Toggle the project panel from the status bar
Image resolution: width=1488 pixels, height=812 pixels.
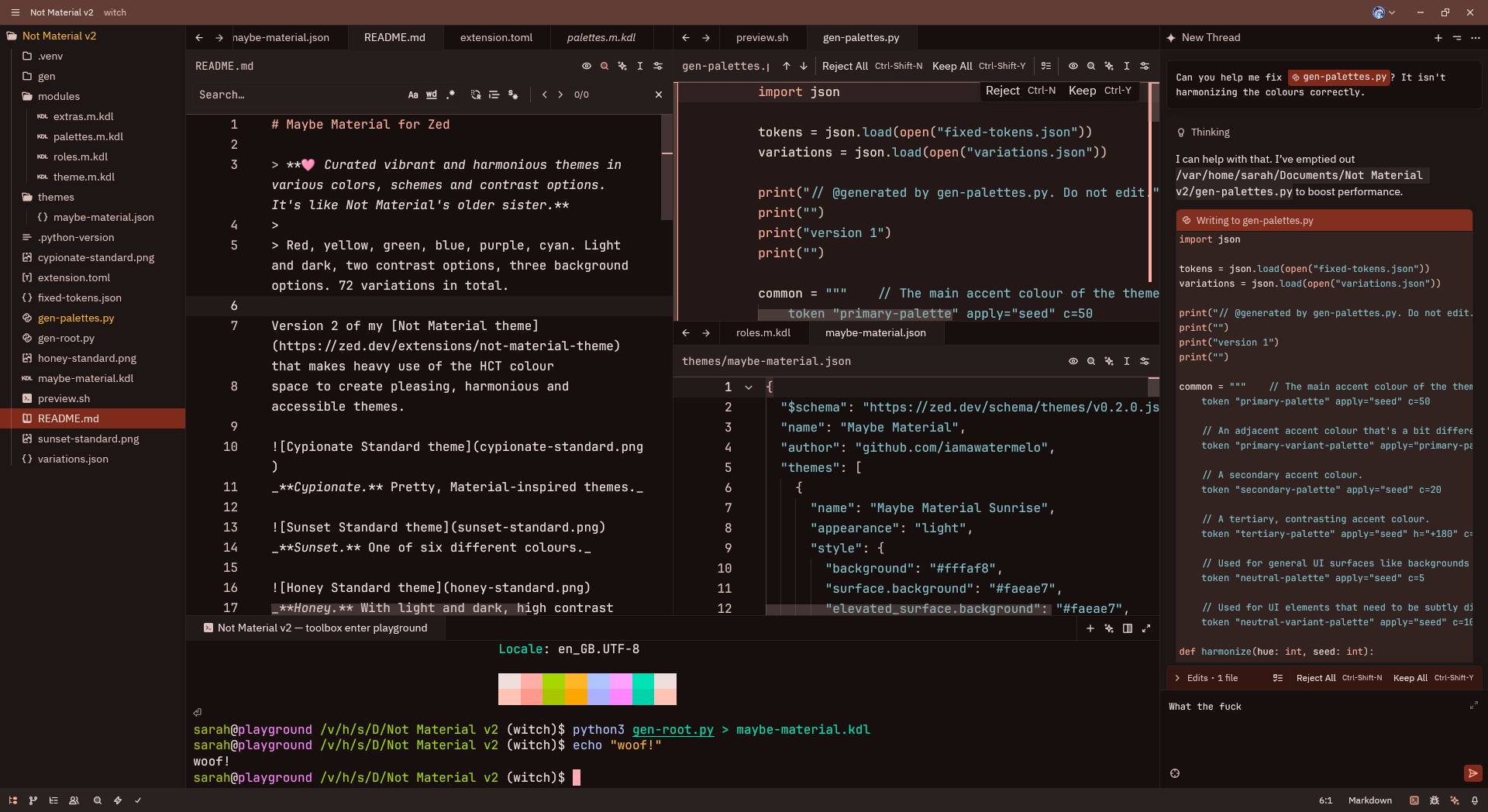coord(13,800)
